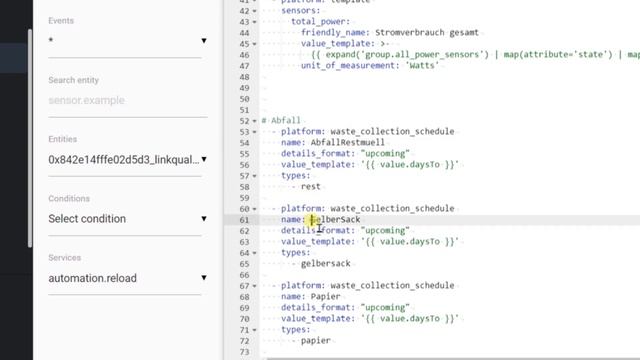This screenshot has height=360, width=640.
Task: Click the 'upcoming' value on line 55
Action: tap(385, 153)
